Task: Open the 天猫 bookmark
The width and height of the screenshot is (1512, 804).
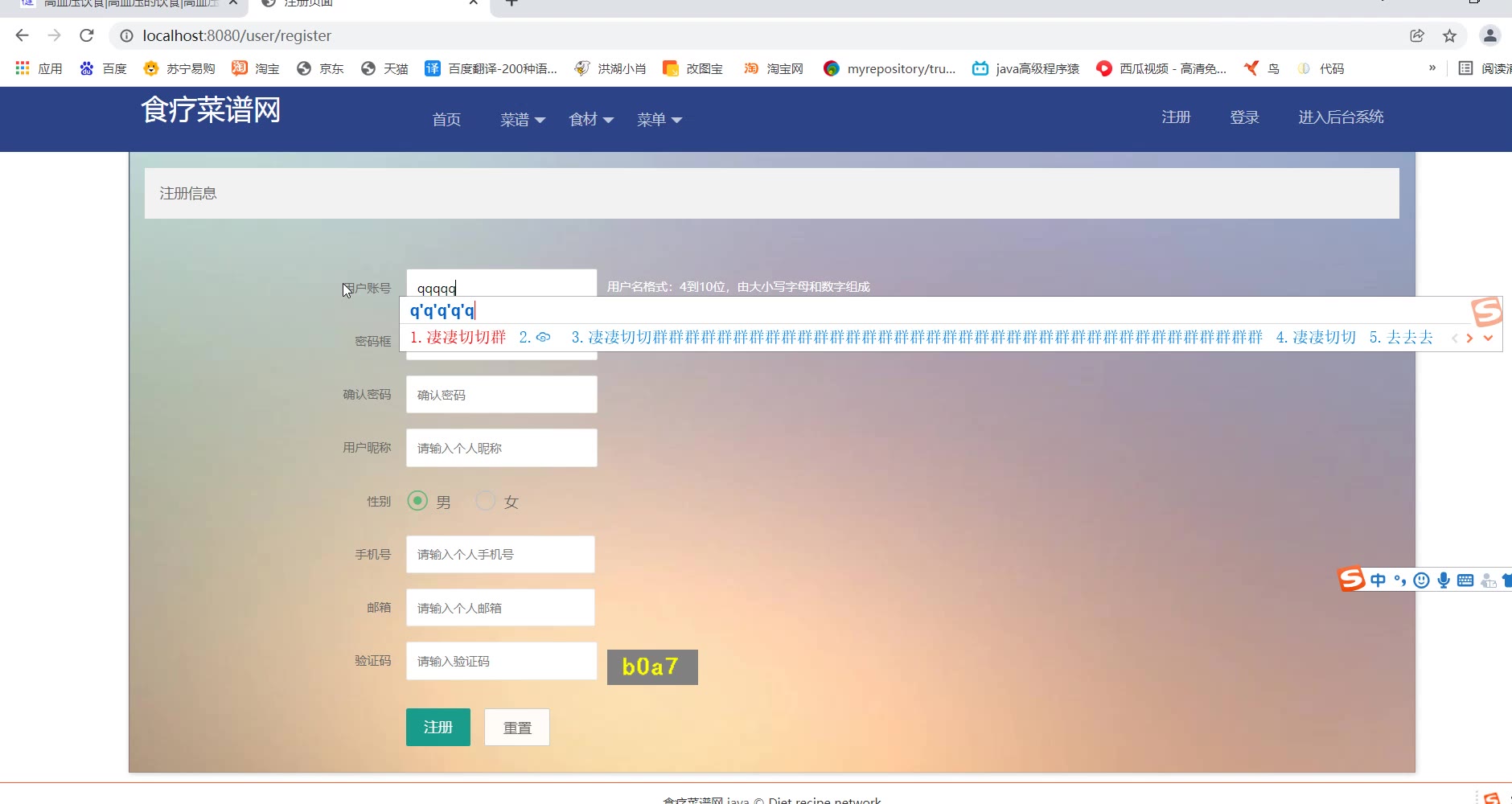Action: 384,68
